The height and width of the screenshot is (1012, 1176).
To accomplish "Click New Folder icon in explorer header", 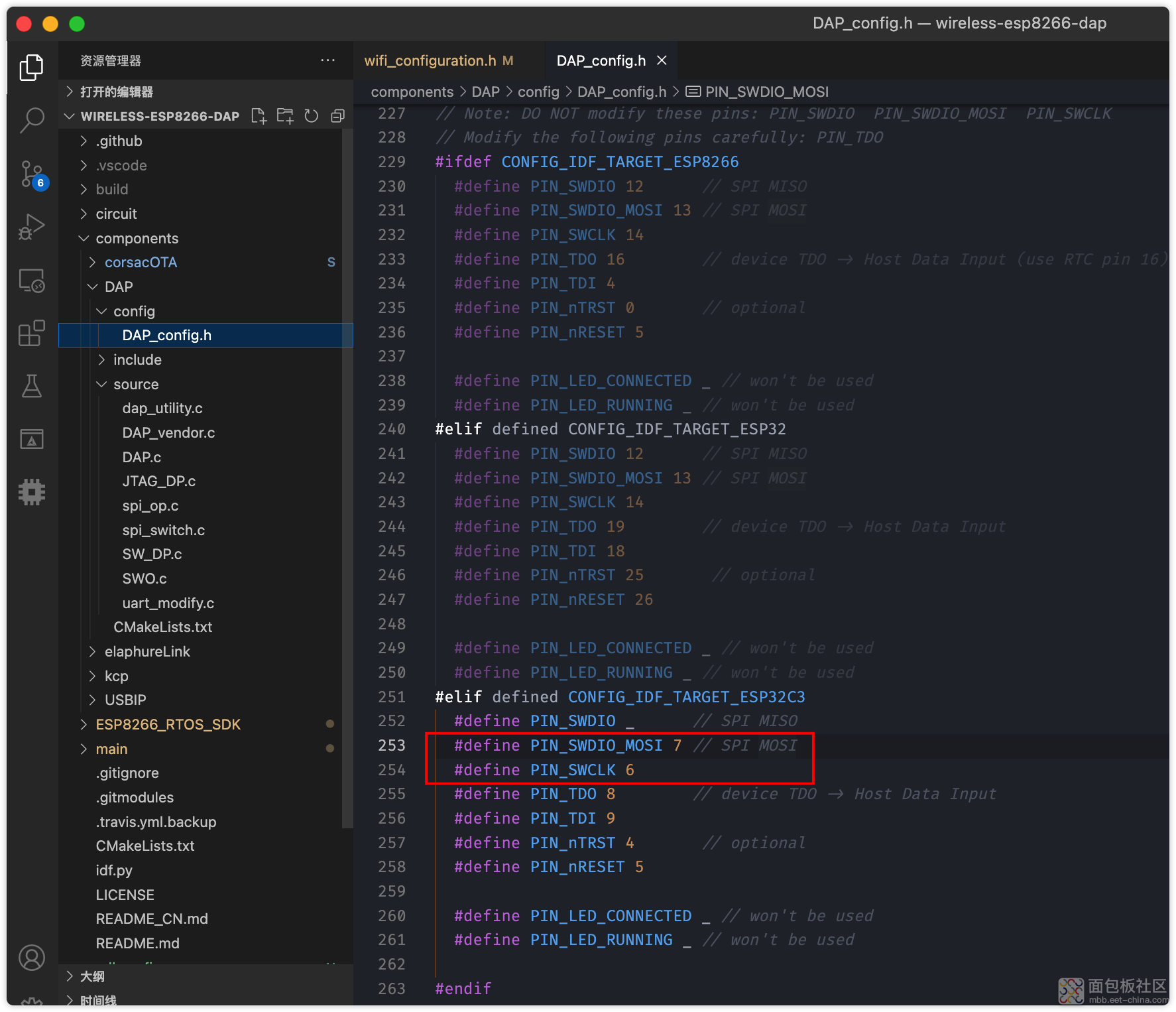I will 285,116.
